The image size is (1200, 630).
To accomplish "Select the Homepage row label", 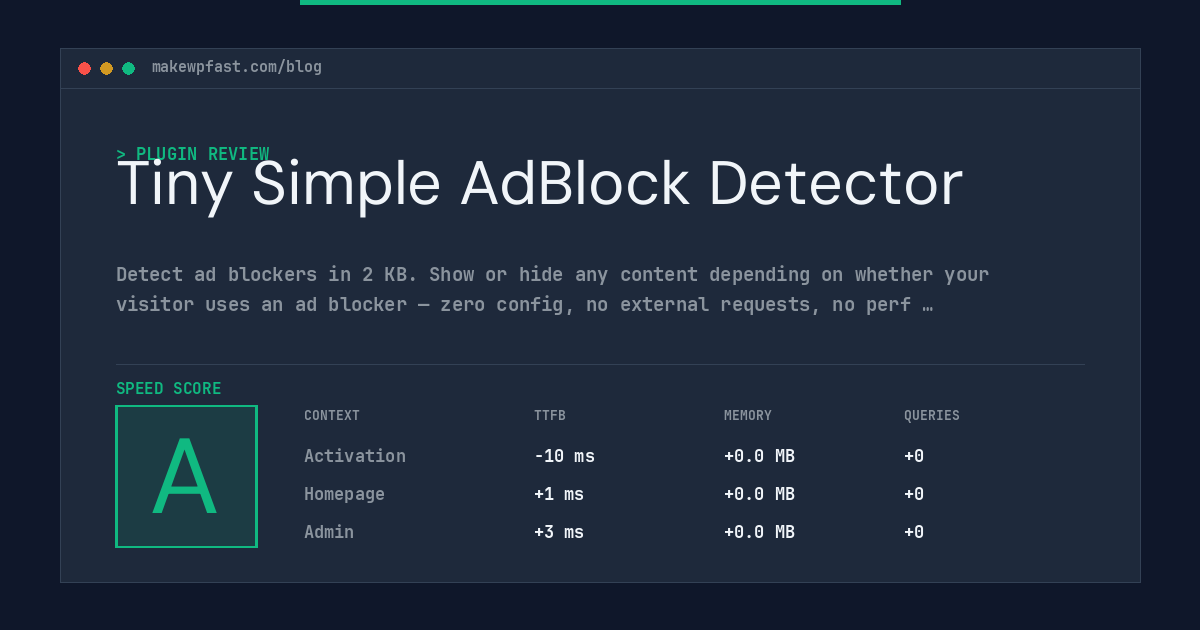I will pos(344,494).
